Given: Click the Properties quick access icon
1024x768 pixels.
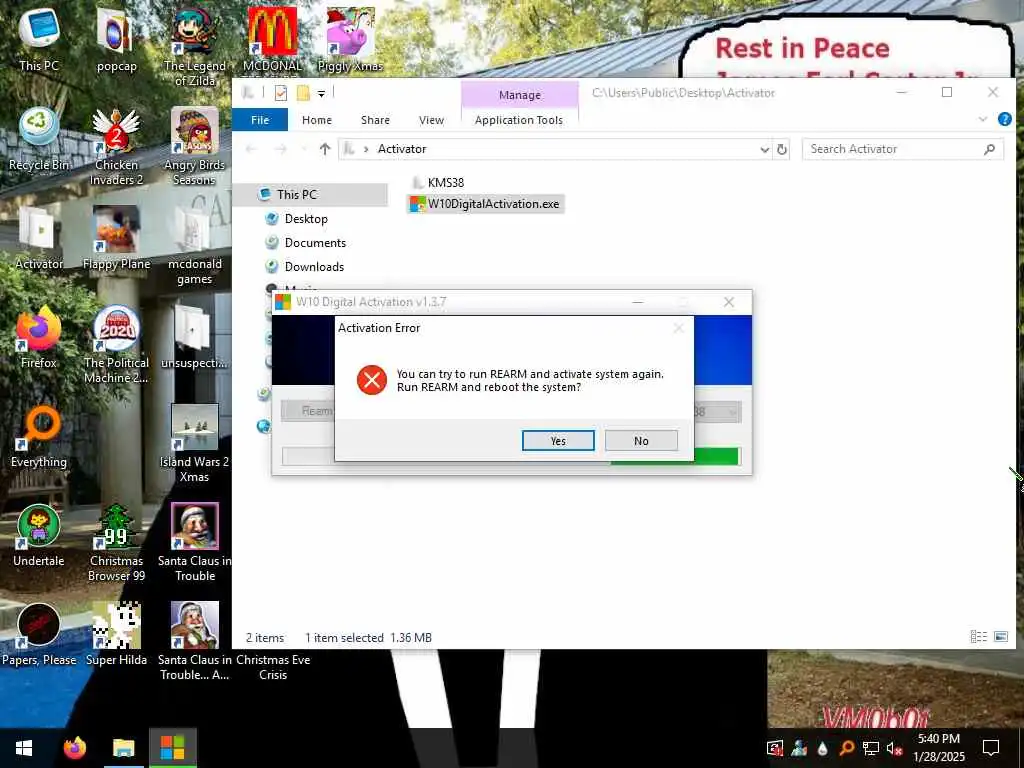Looking at the screenshot, I should point(281,93).
